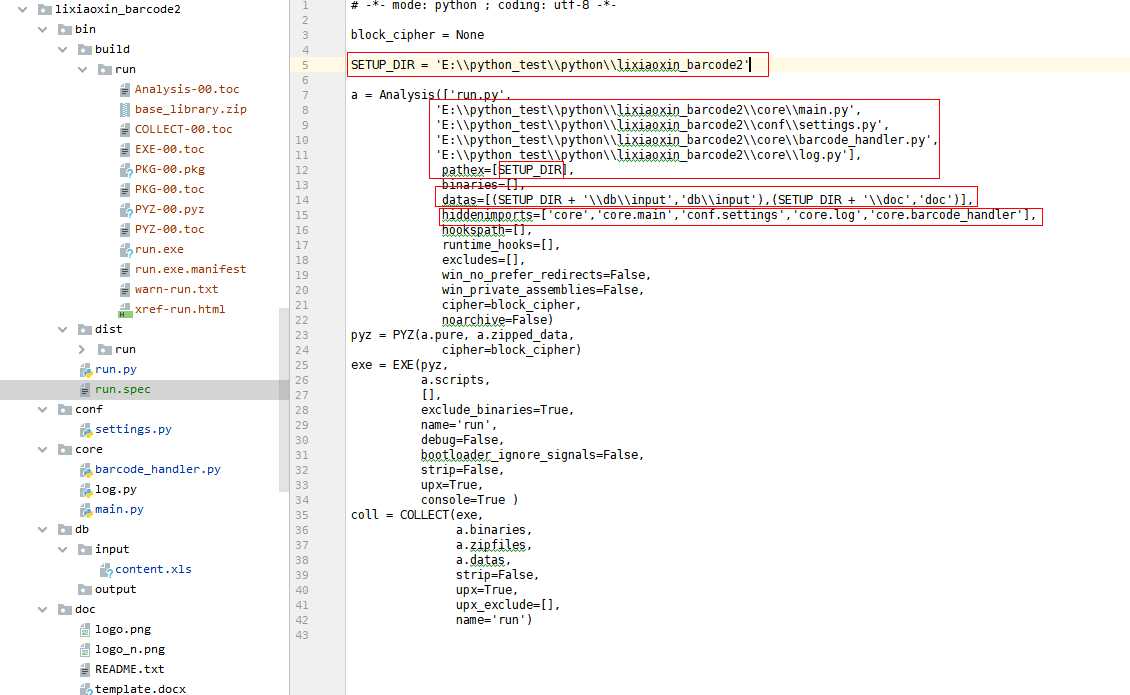Click the dist folder icon
Screen dimensions: 1130x695
(85, 329)
